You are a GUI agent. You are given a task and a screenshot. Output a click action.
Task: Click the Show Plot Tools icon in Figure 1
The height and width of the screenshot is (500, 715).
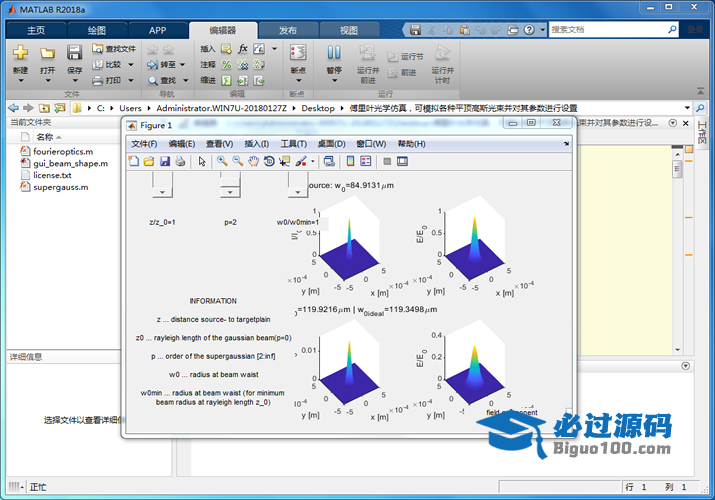pos(402,161)
